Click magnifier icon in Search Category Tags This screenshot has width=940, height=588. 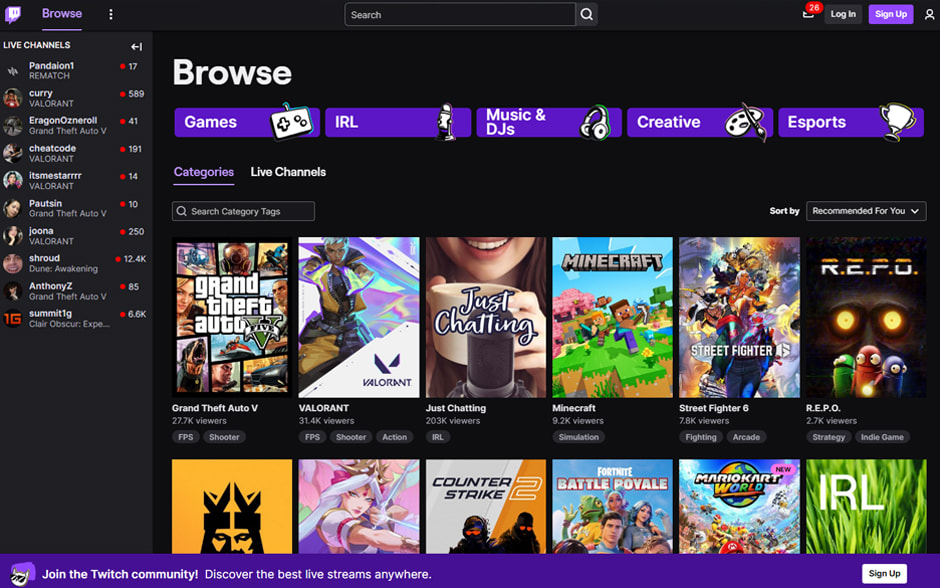[182, 211]
